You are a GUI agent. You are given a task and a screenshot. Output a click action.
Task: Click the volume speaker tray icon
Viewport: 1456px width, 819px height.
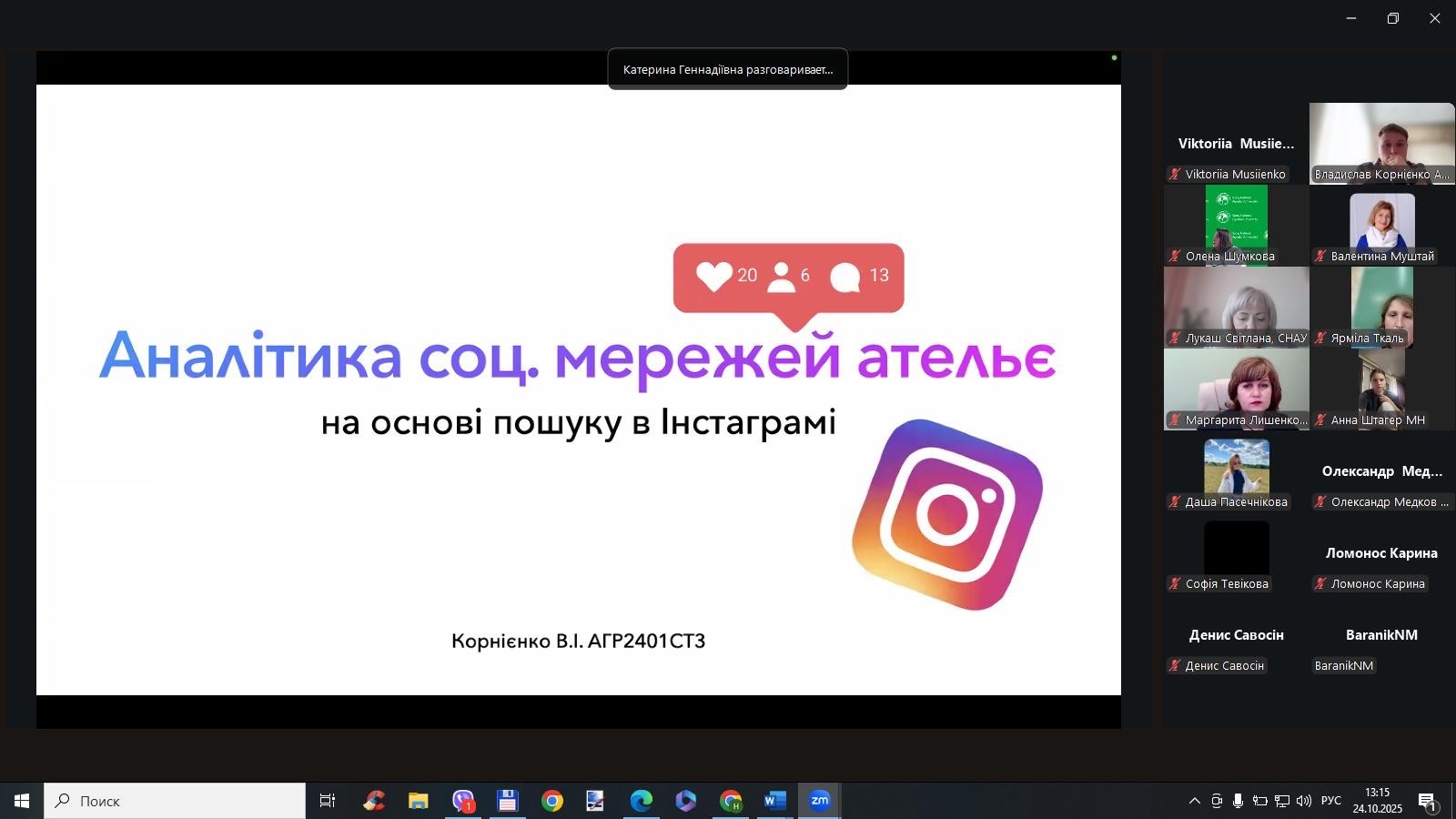click(x=1303, y=801)
